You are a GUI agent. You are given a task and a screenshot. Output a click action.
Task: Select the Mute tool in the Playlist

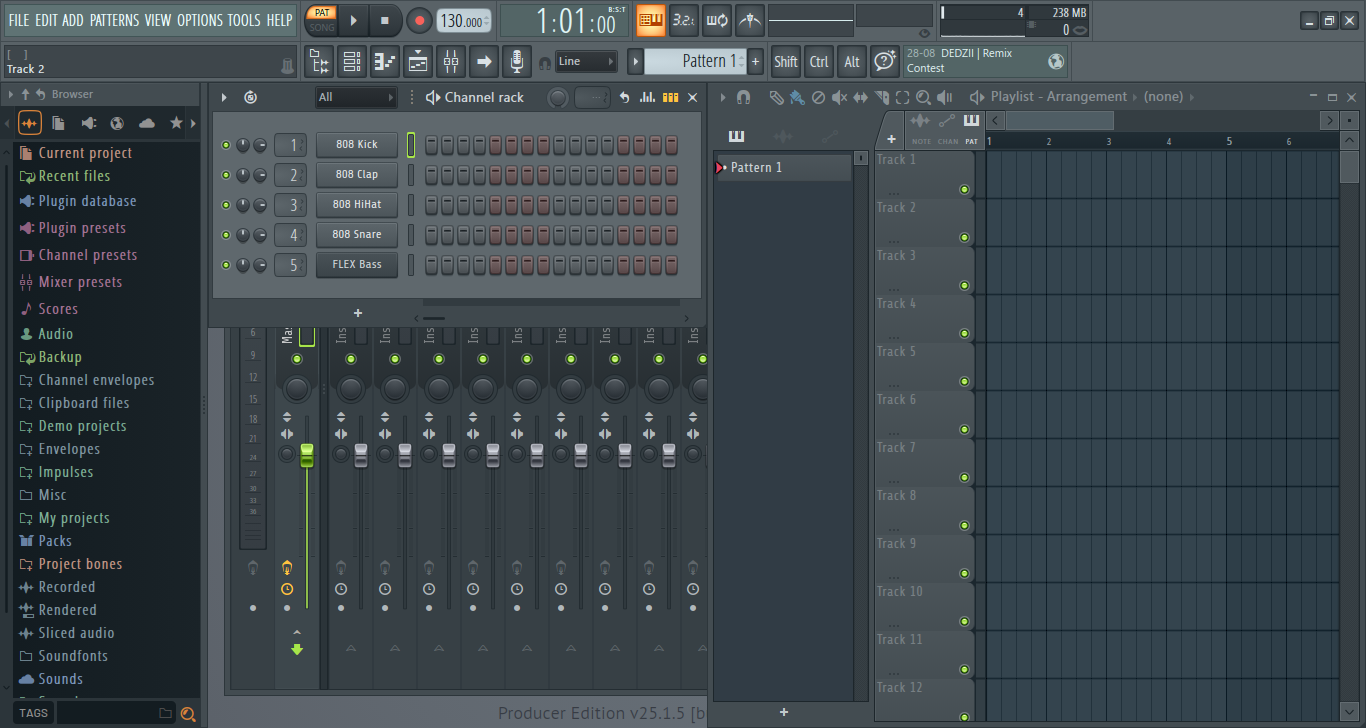click(839, 98)
